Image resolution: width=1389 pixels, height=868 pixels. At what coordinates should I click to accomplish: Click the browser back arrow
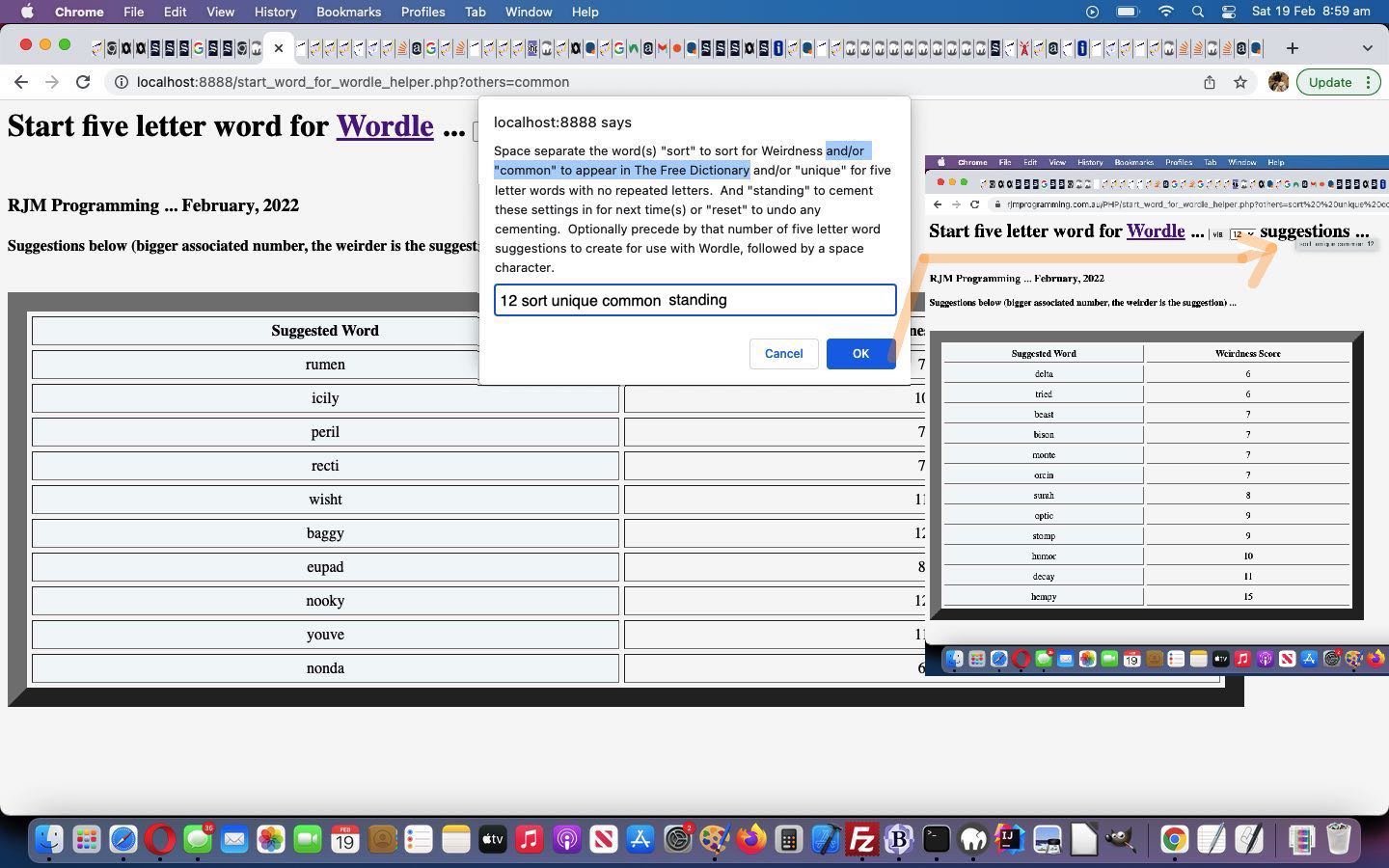(x=21, y=82)
